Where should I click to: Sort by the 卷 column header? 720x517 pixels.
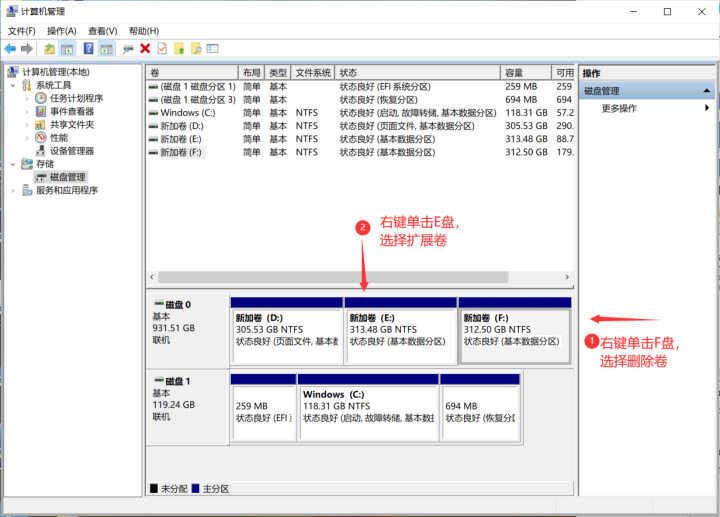pos(192,73)
